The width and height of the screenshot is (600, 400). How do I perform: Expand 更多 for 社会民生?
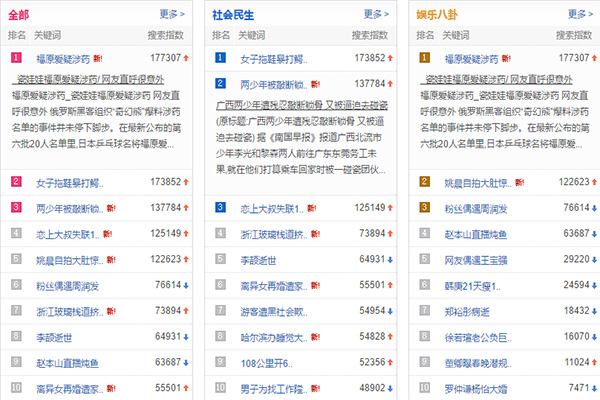coord(376,14)
